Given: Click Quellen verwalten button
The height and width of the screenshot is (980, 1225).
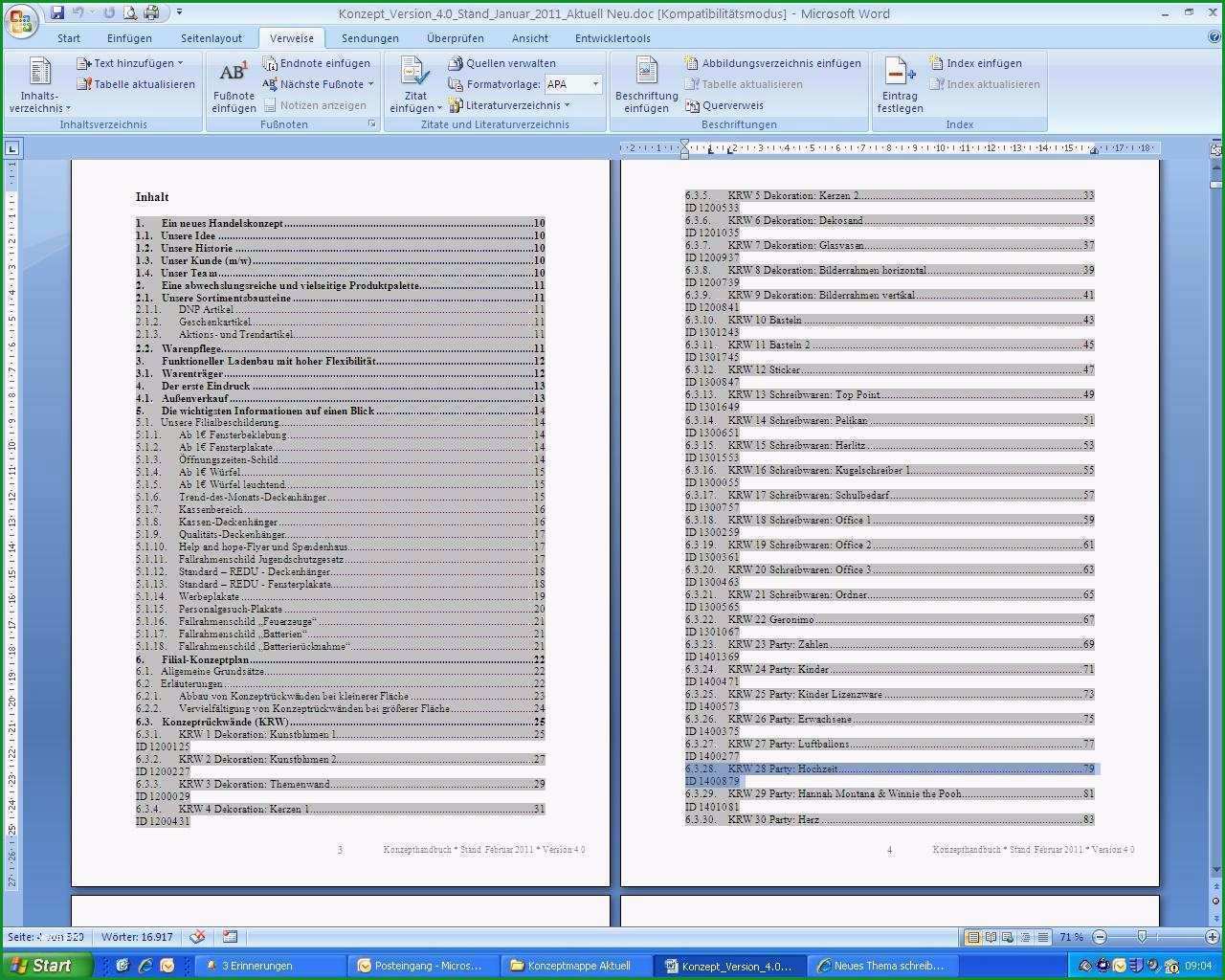Looking at the screenshot, I should pos(501,63).
